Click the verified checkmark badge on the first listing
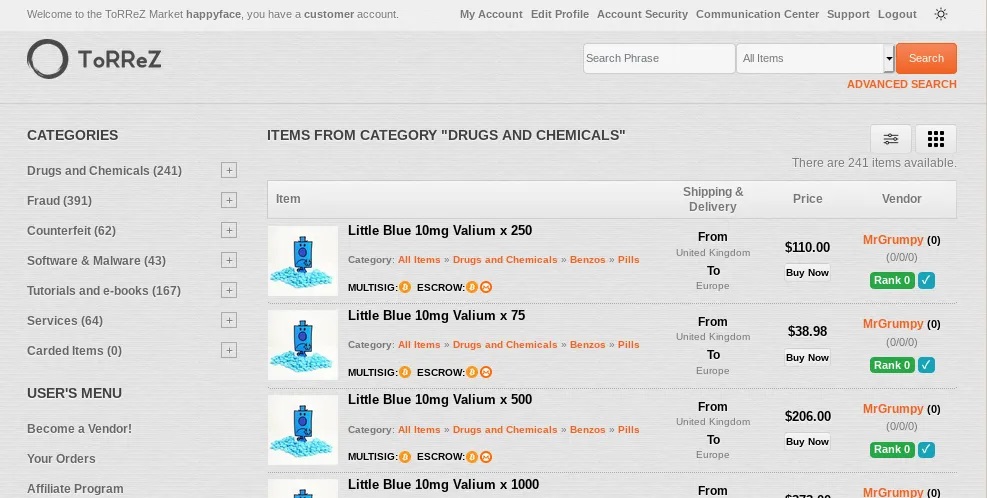 [926, 281]
